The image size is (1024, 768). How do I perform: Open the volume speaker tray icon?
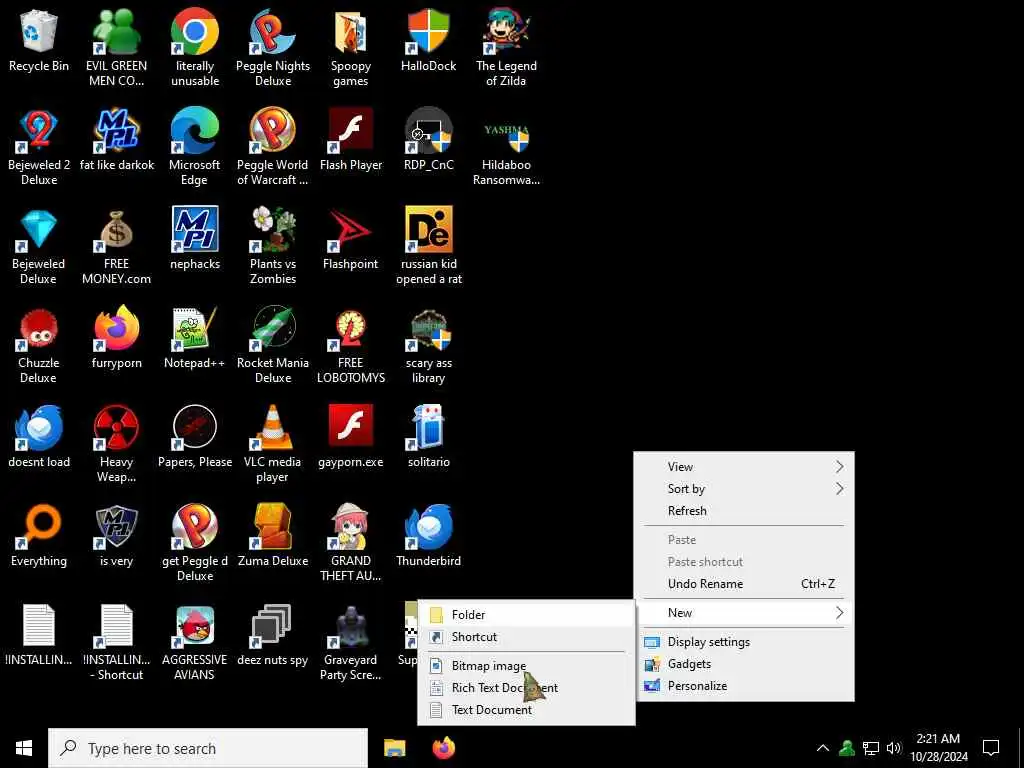coord(894,748)
